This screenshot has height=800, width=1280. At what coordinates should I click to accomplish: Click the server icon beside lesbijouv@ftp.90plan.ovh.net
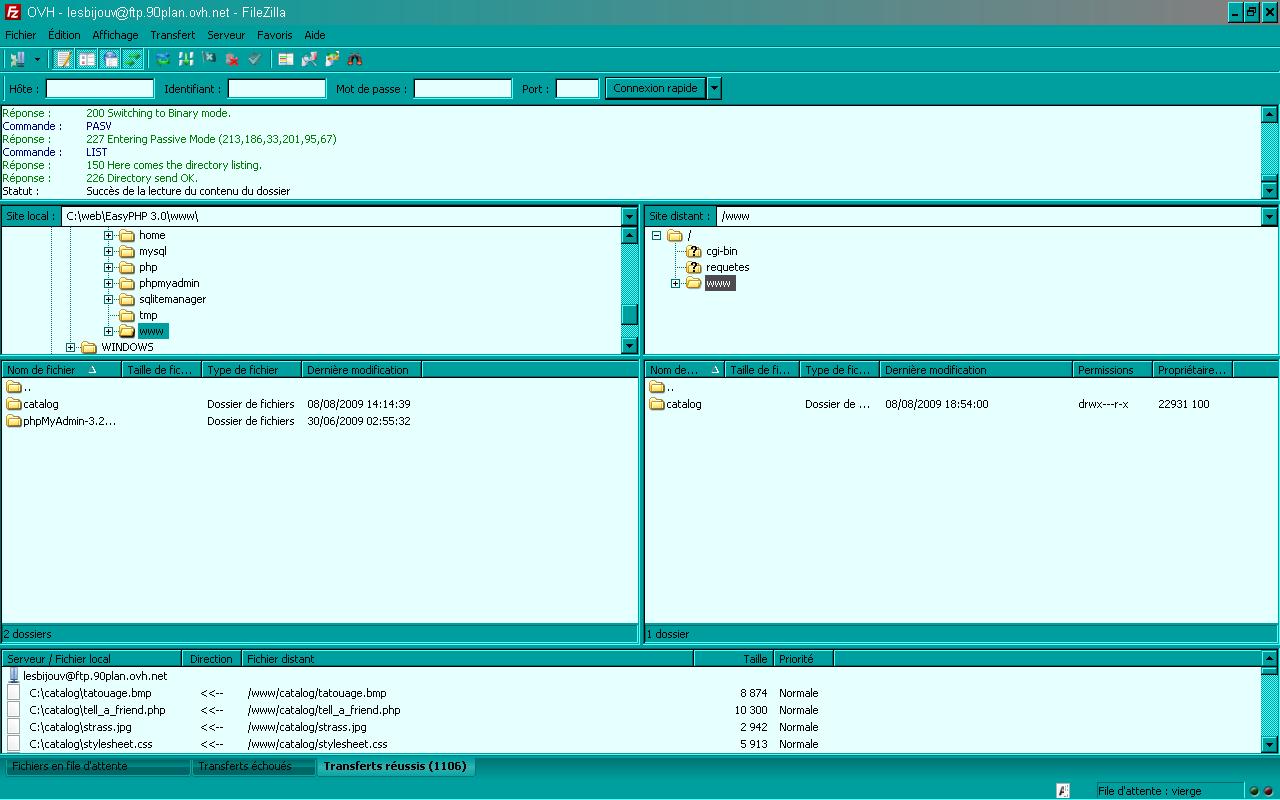pyautogui.click(x=14, y=676)
